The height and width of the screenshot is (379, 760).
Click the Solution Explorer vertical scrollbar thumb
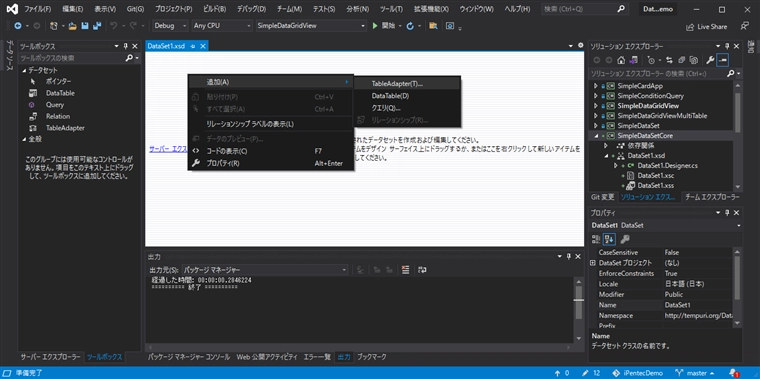coord(737,112)
